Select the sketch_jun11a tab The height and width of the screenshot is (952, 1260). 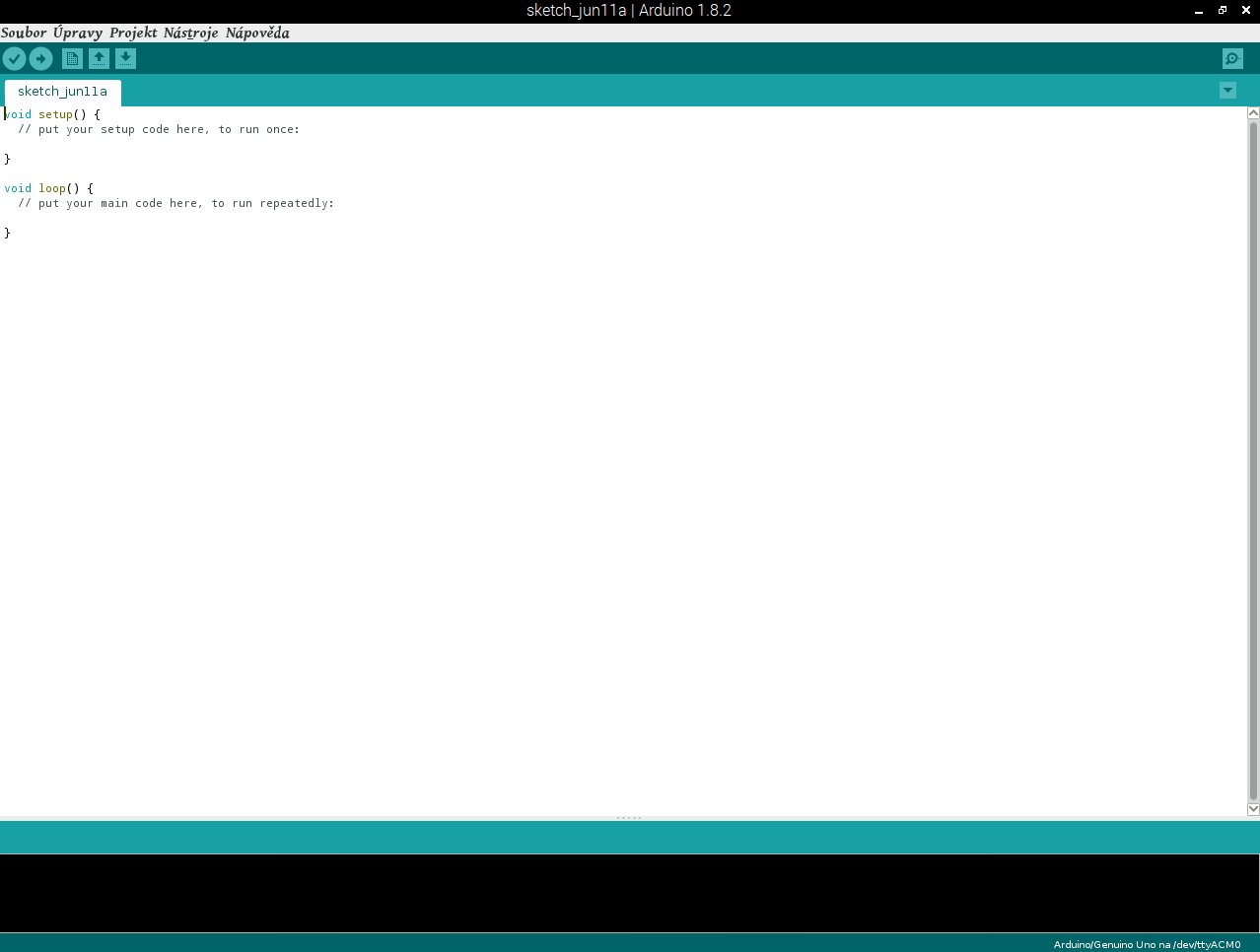63,92
